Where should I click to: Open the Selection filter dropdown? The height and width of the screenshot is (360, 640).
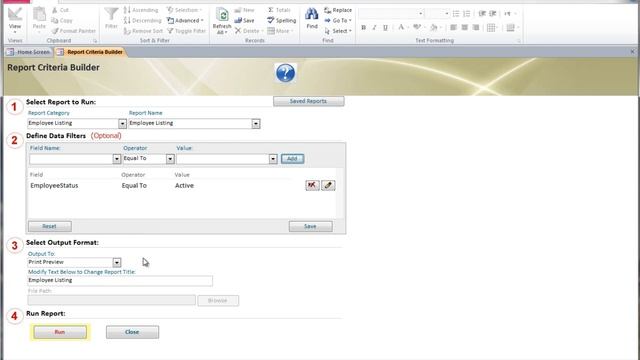[x=184, y=10]
